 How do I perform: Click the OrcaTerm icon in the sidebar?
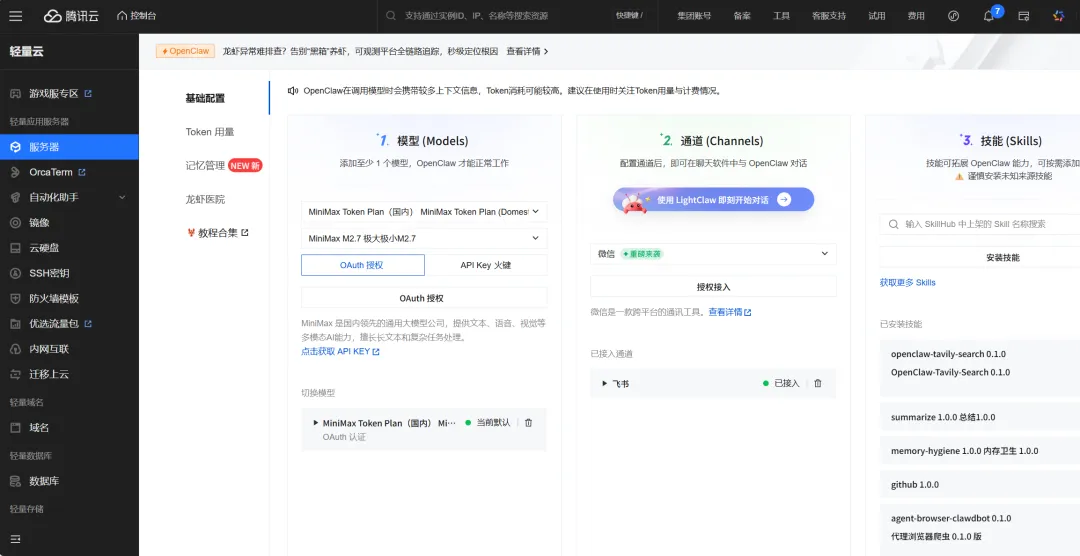pos(15,172)
